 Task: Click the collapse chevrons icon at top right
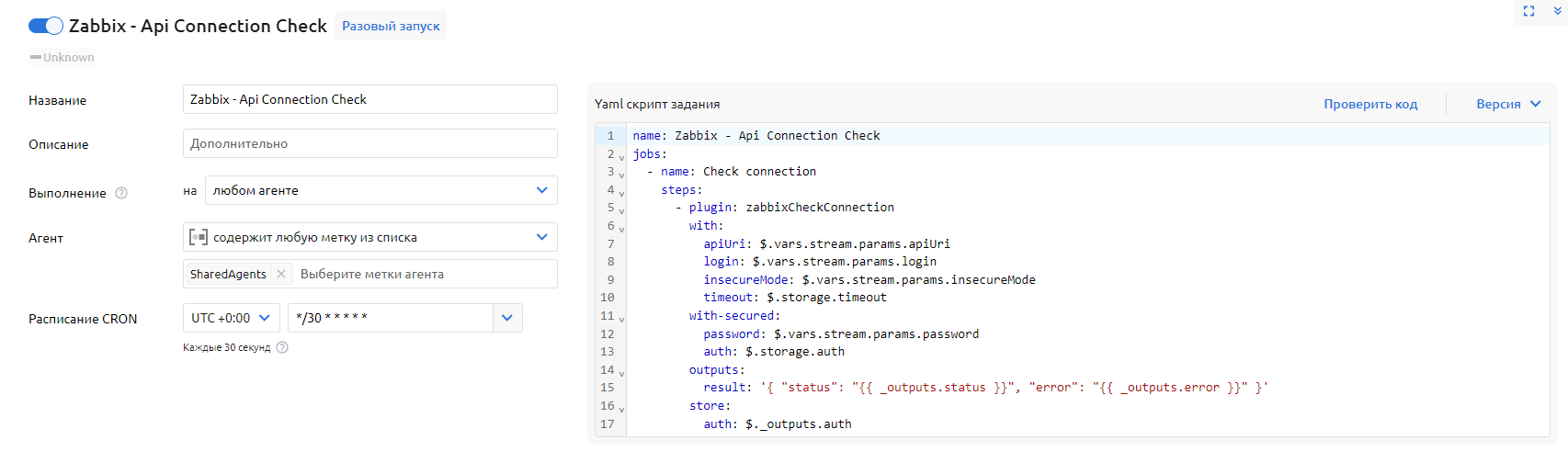coord(1557,11)
